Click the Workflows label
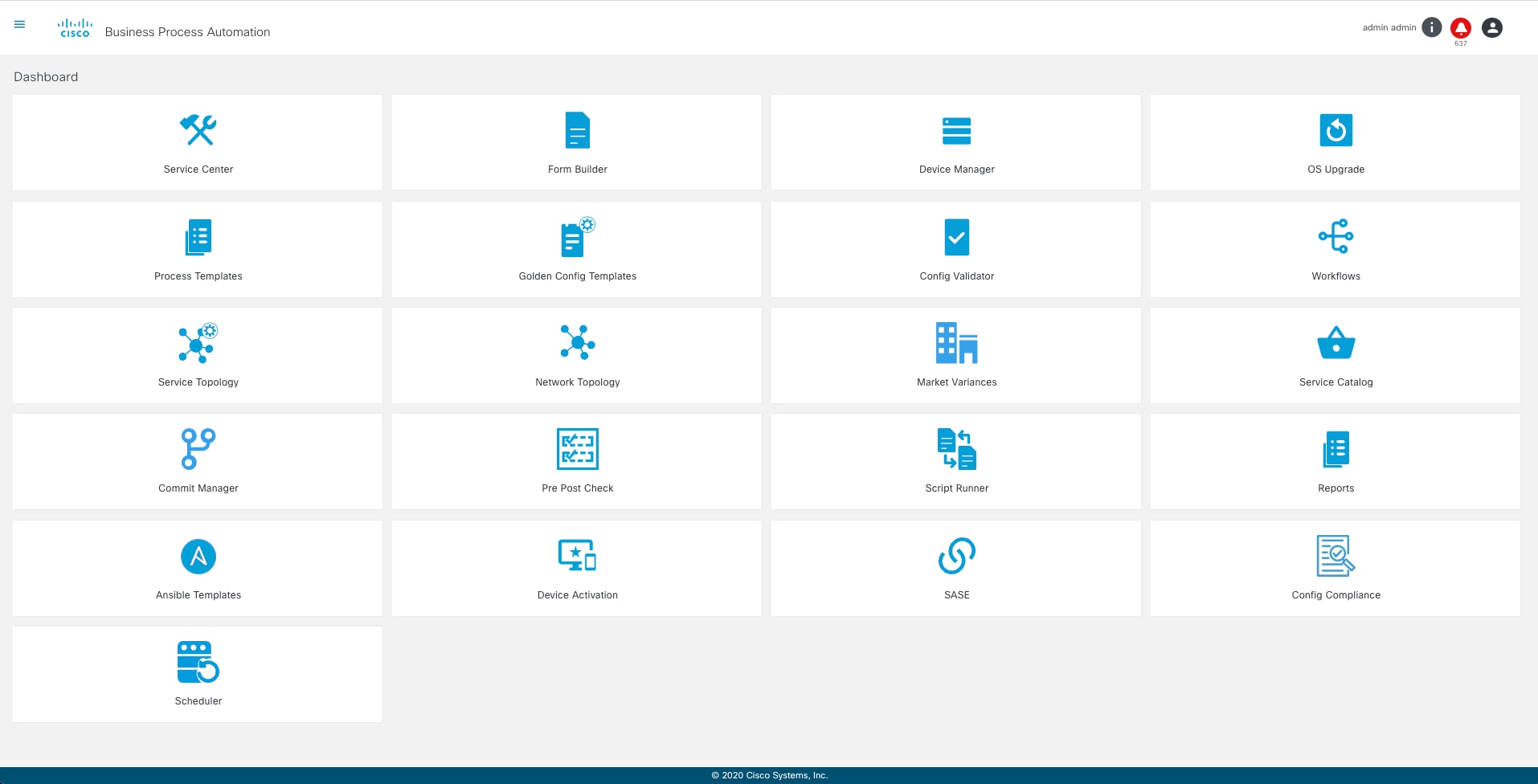The image size is (1538, 784). point(1336,276)
